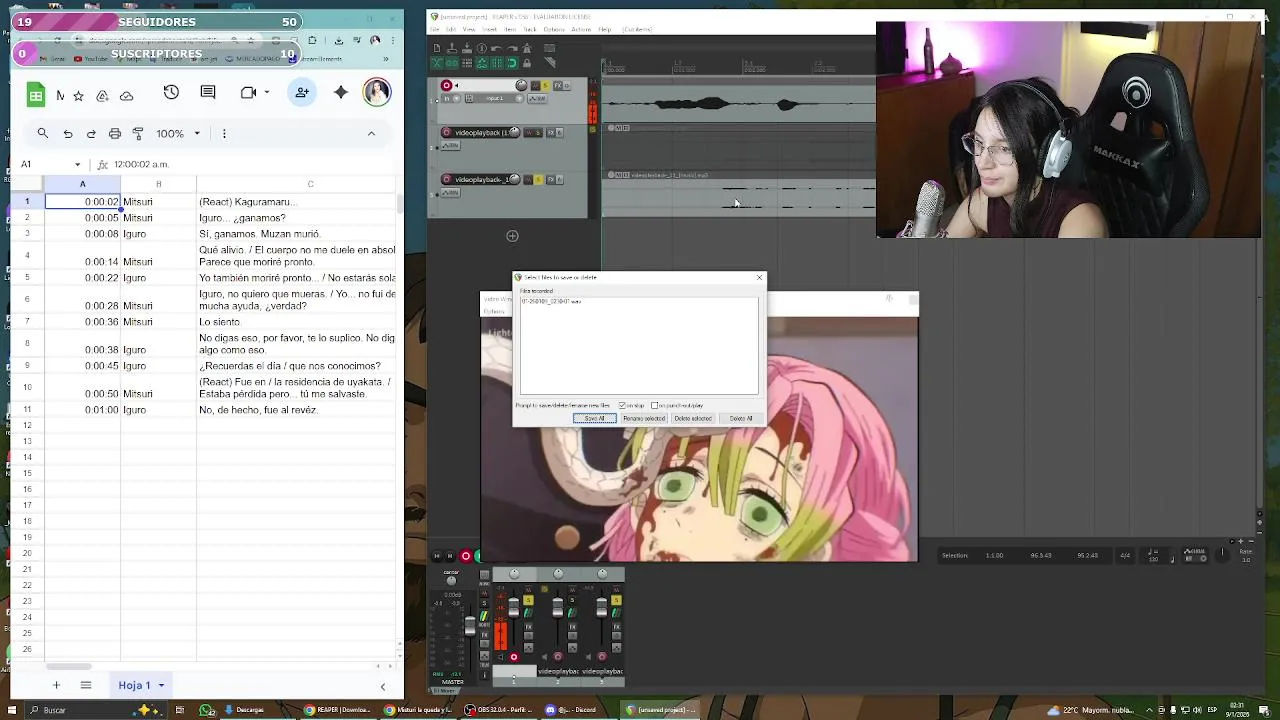Click envelope button on second videoplayback track

coord(450,193)
